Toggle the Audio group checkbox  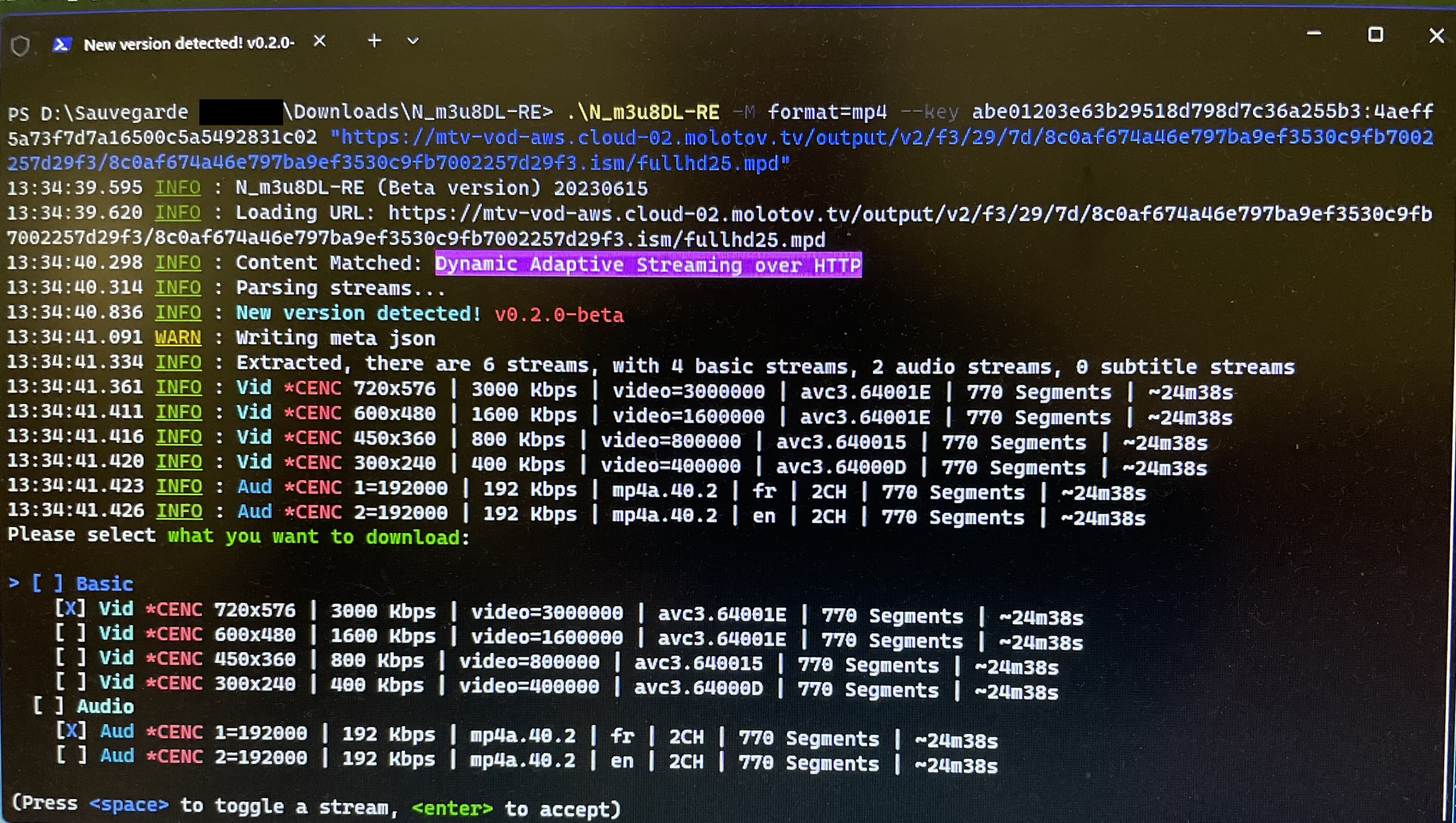click(48, 706)
